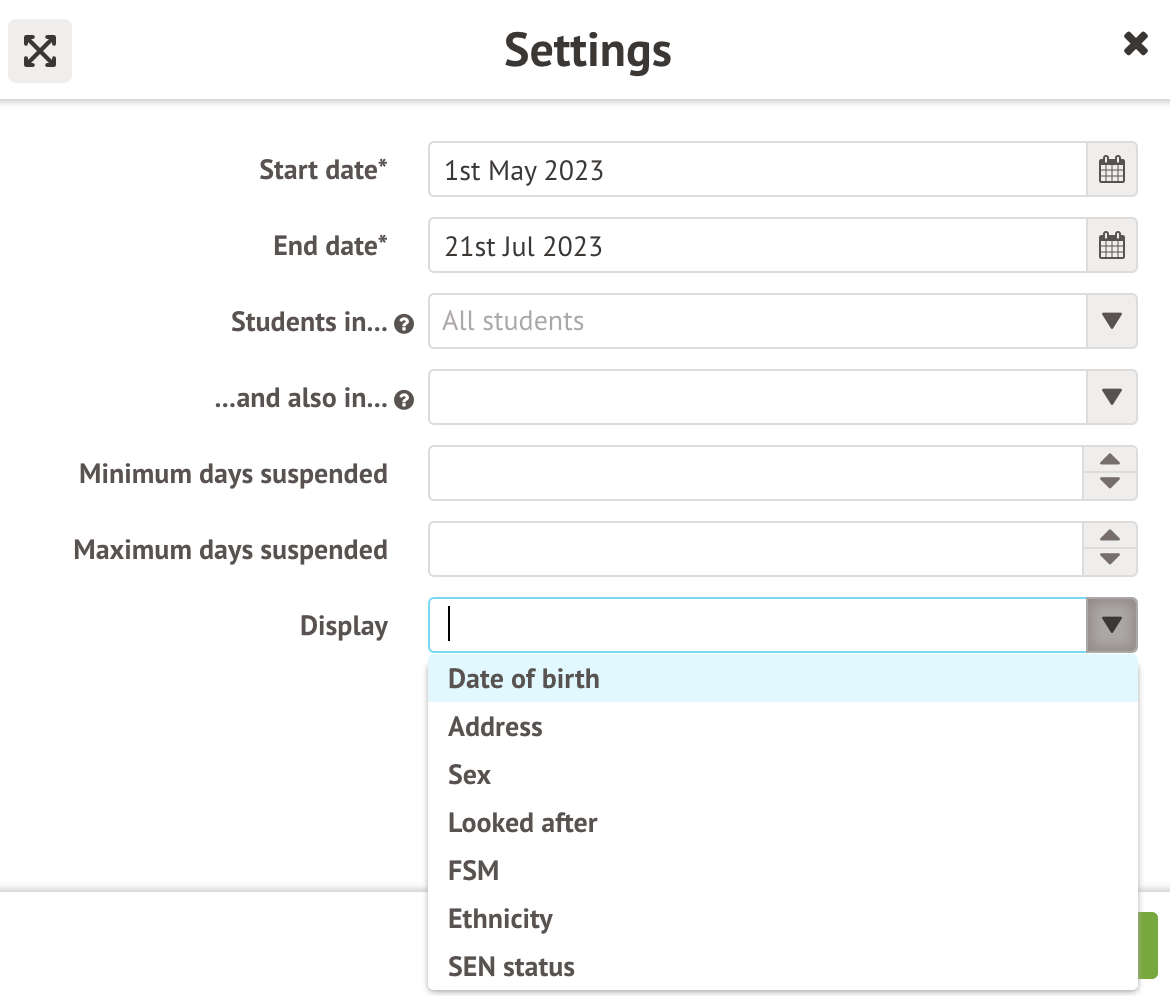Click the help icon next to Students in...

coord(404,323)
